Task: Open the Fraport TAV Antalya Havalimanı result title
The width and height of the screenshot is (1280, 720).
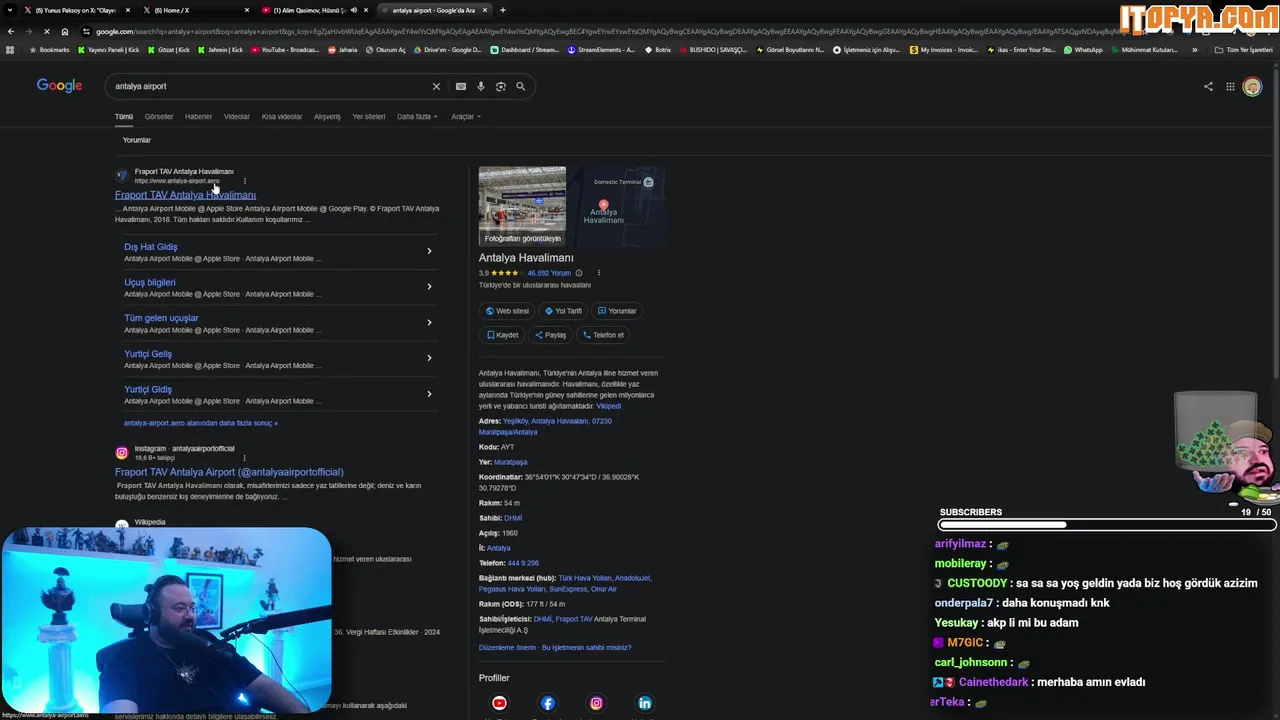Action: (x=185, y=195)
